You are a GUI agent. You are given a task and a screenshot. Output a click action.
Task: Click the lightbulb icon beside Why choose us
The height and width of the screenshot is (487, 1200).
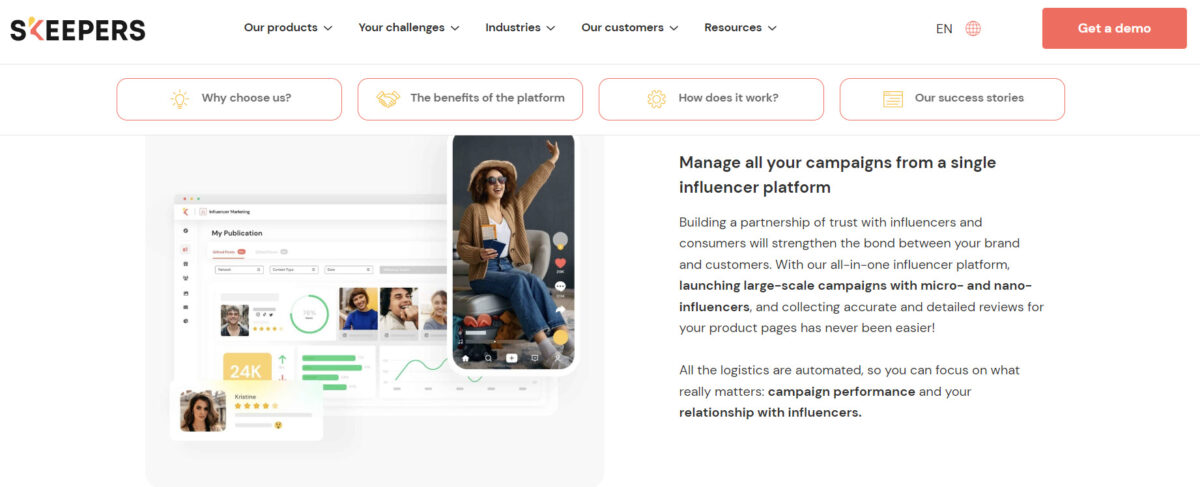[x=179, y=98]
